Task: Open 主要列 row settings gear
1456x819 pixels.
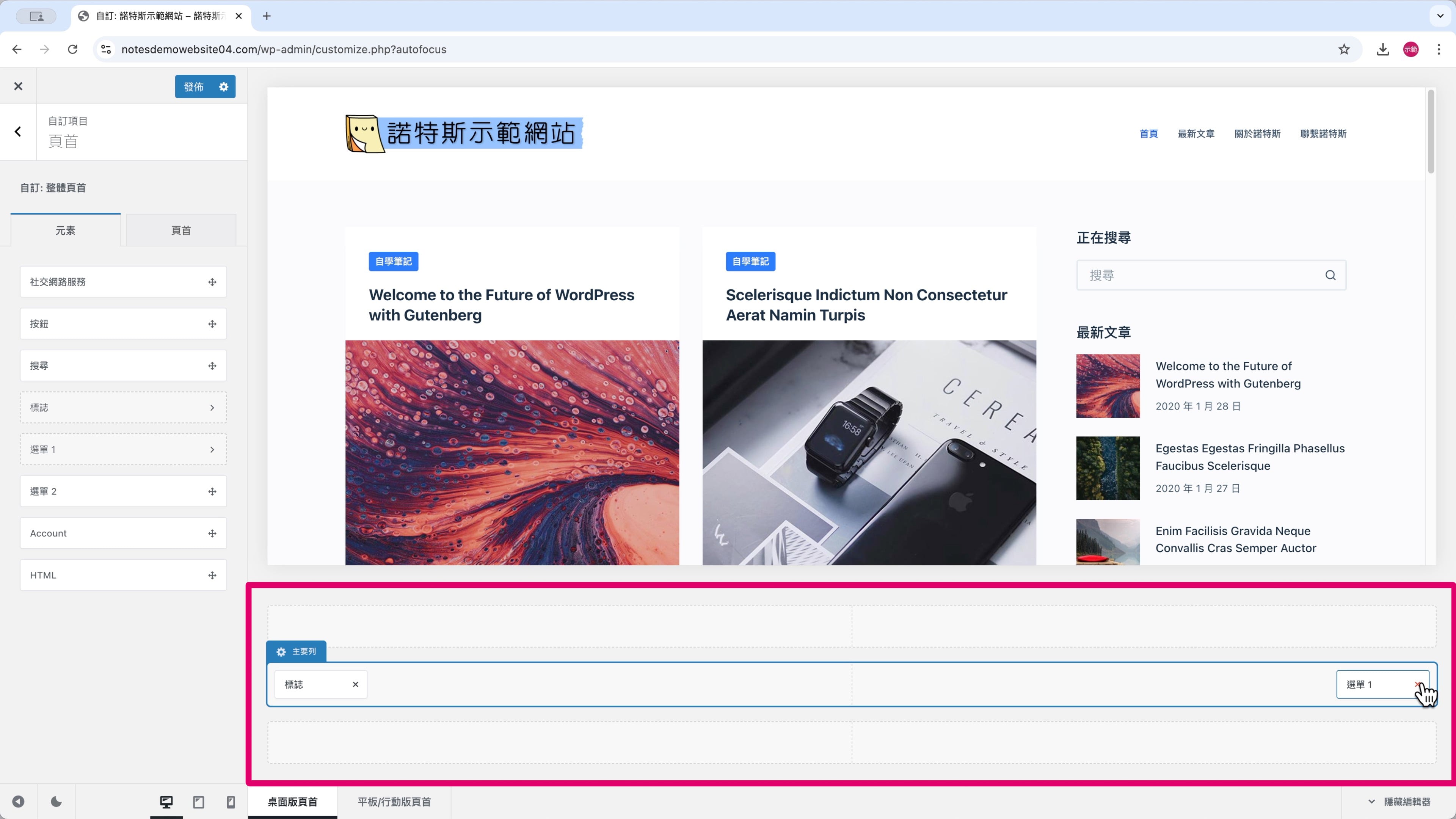Action: tap(281, 652)
